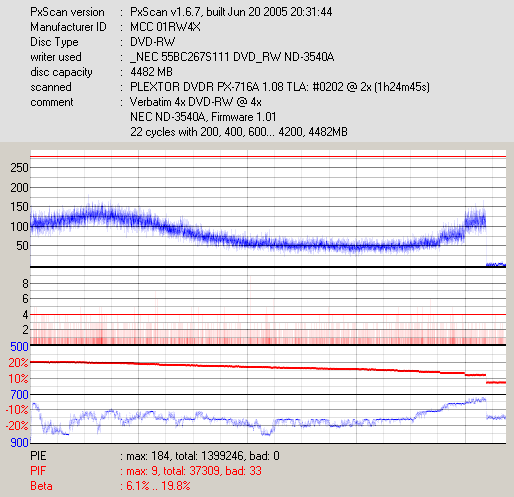Click the blue 900 axis label

pos(19,443)
